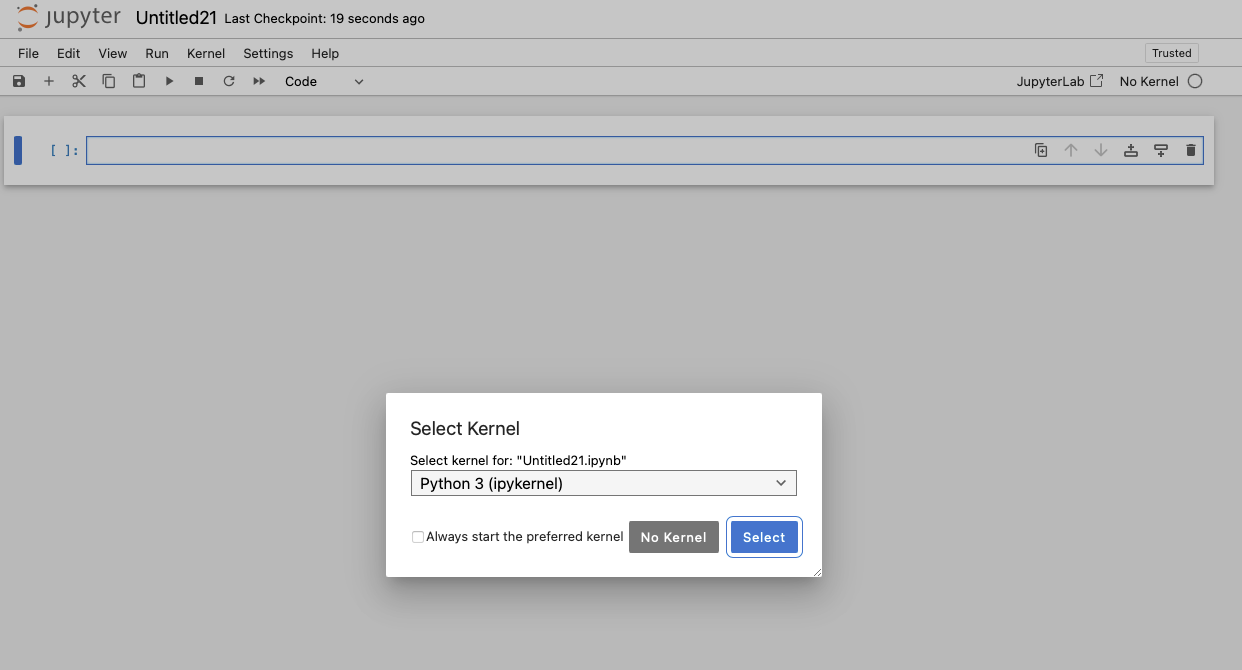Expand the Python 3 (ipykernel) kernel dropdown
Screen dimensions: 1242x670
coord(603,484)
